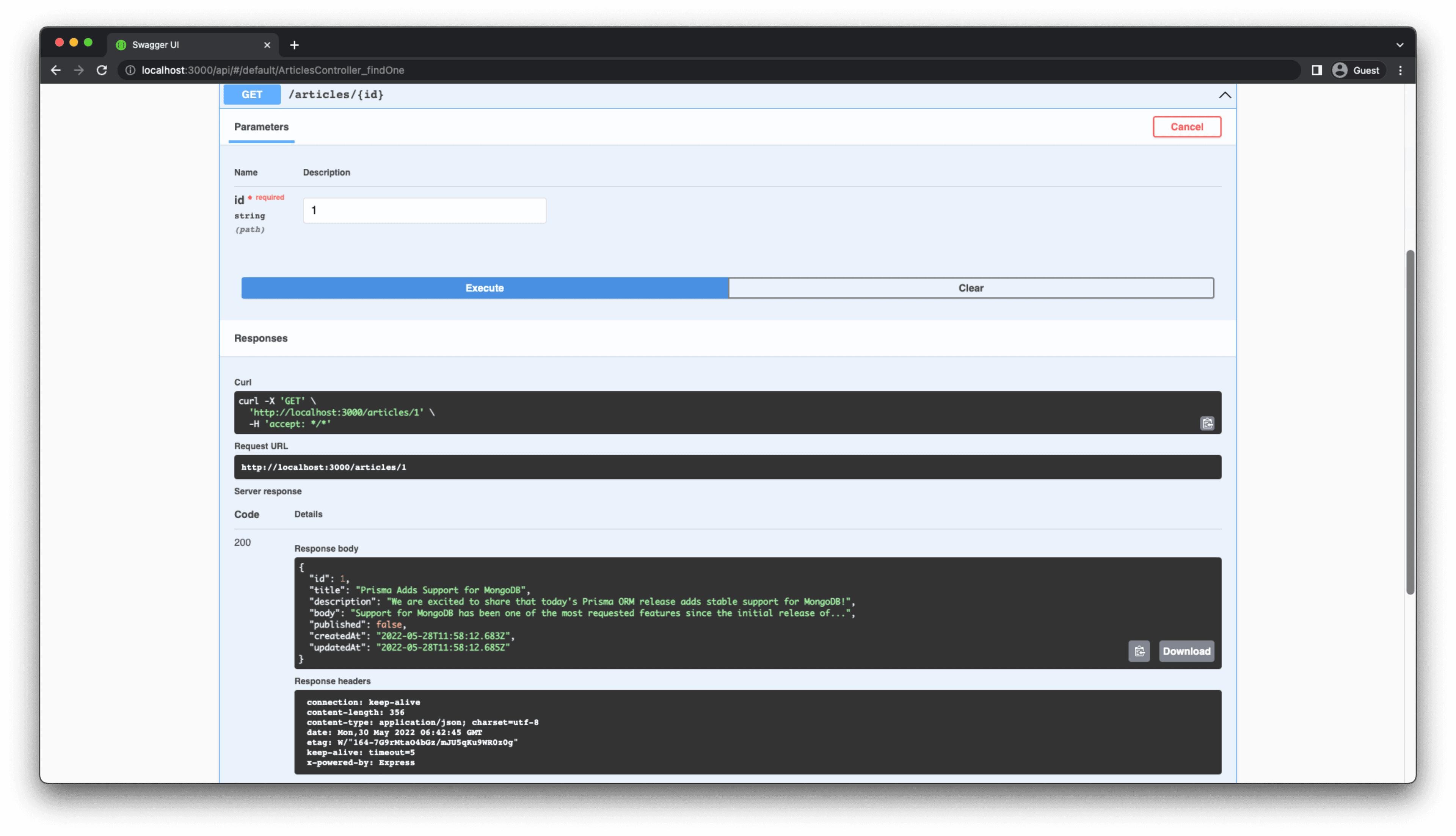
Task: Close the Swagger UI tab
Action: [267, 45]
